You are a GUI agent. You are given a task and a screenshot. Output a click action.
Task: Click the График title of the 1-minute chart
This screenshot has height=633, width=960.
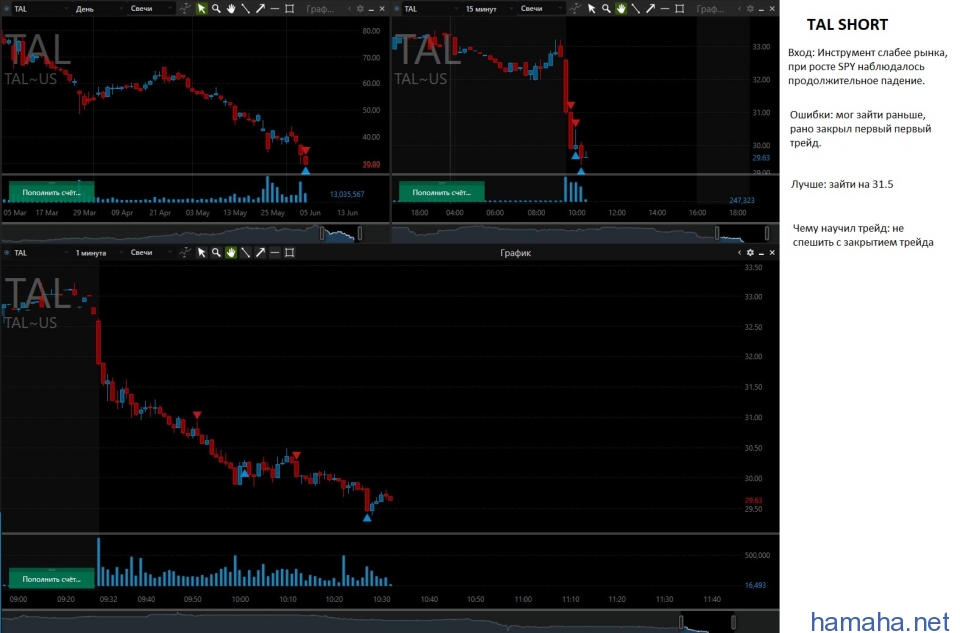pos(516,252)
